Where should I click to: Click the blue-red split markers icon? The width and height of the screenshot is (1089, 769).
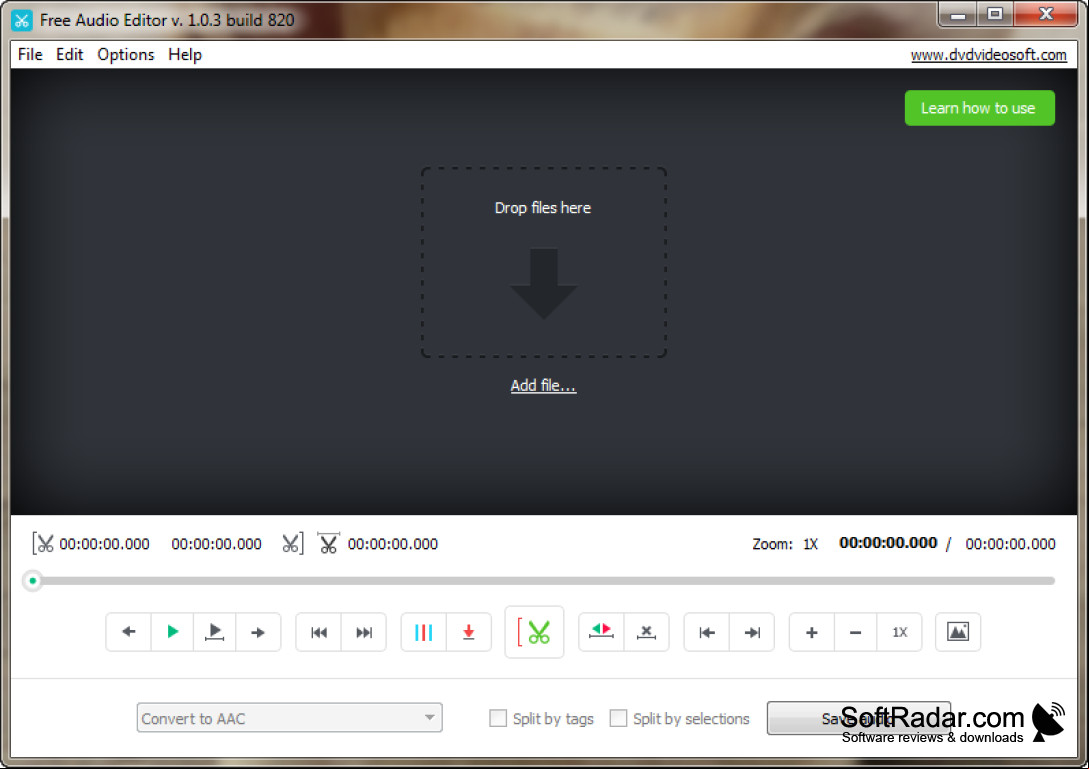pyautogui.click(x=424, y=632)
